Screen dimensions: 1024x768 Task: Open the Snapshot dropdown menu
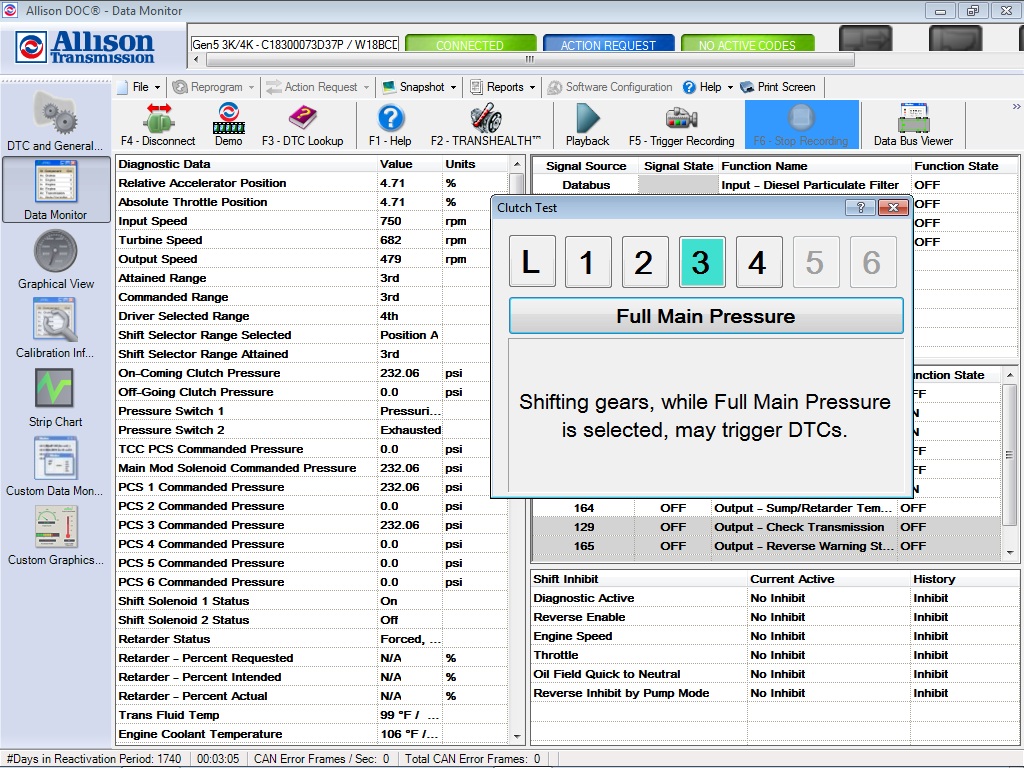419,87
